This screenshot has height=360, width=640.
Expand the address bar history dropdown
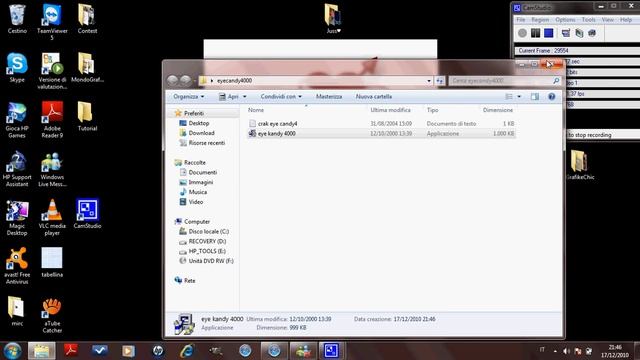429,81
